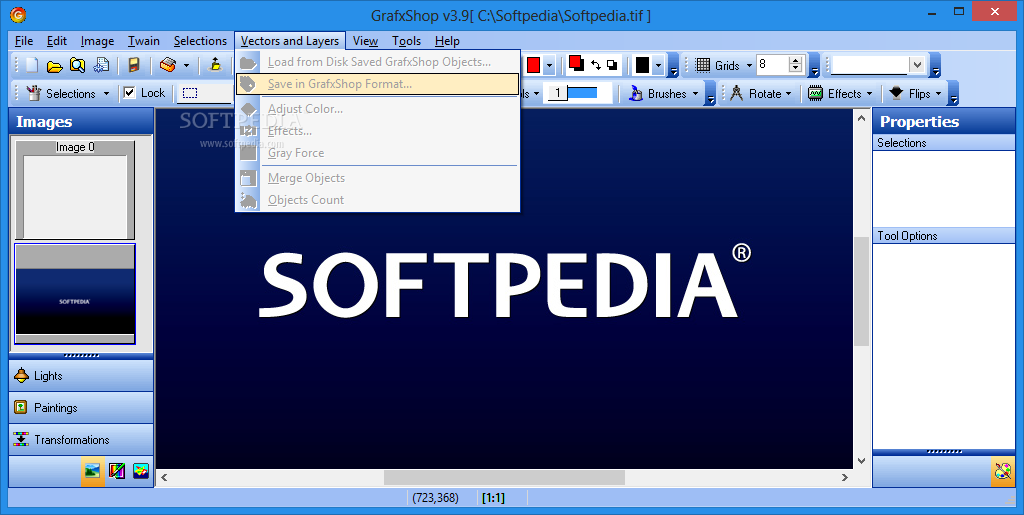Choose Save in GrafxShop Format menu entry
Screen dimensions: 1024x515
tap(377, 84)
